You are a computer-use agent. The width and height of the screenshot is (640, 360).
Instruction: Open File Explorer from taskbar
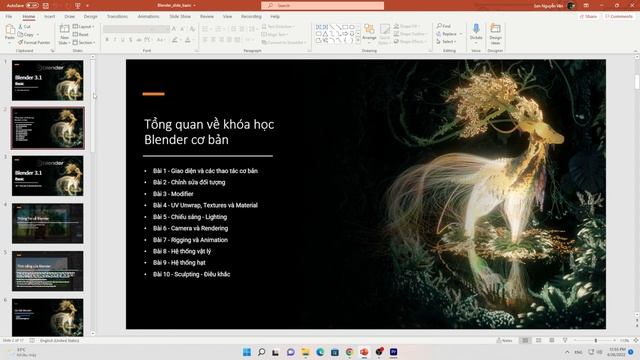[x=305, y=352]
